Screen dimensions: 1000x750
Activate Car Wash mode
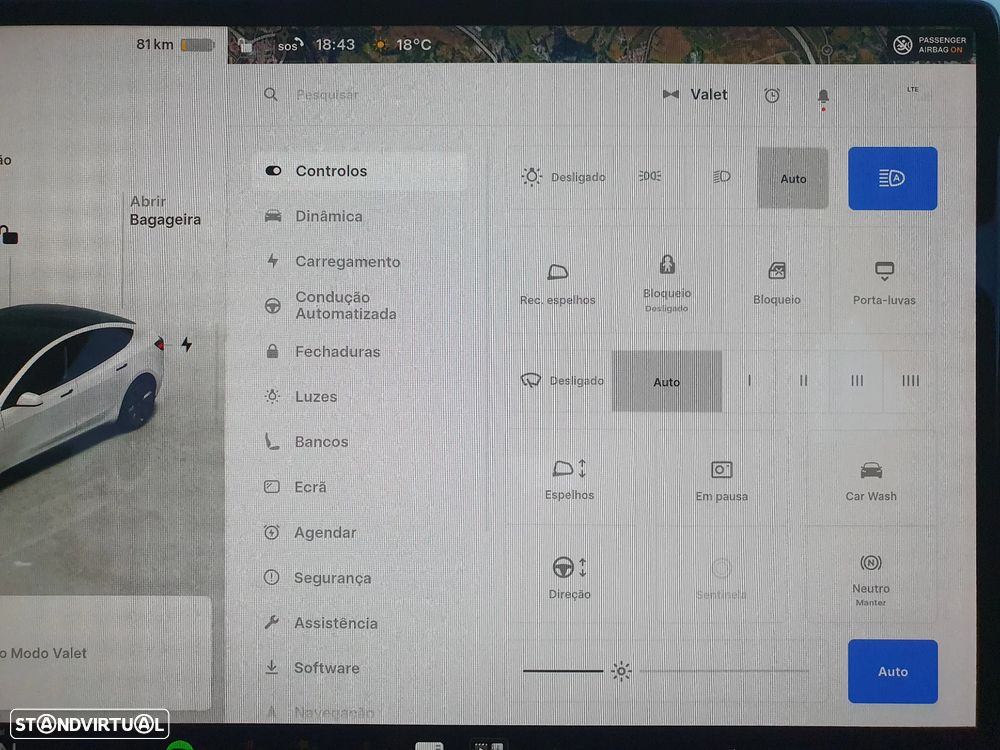click(x=871, y=482)
